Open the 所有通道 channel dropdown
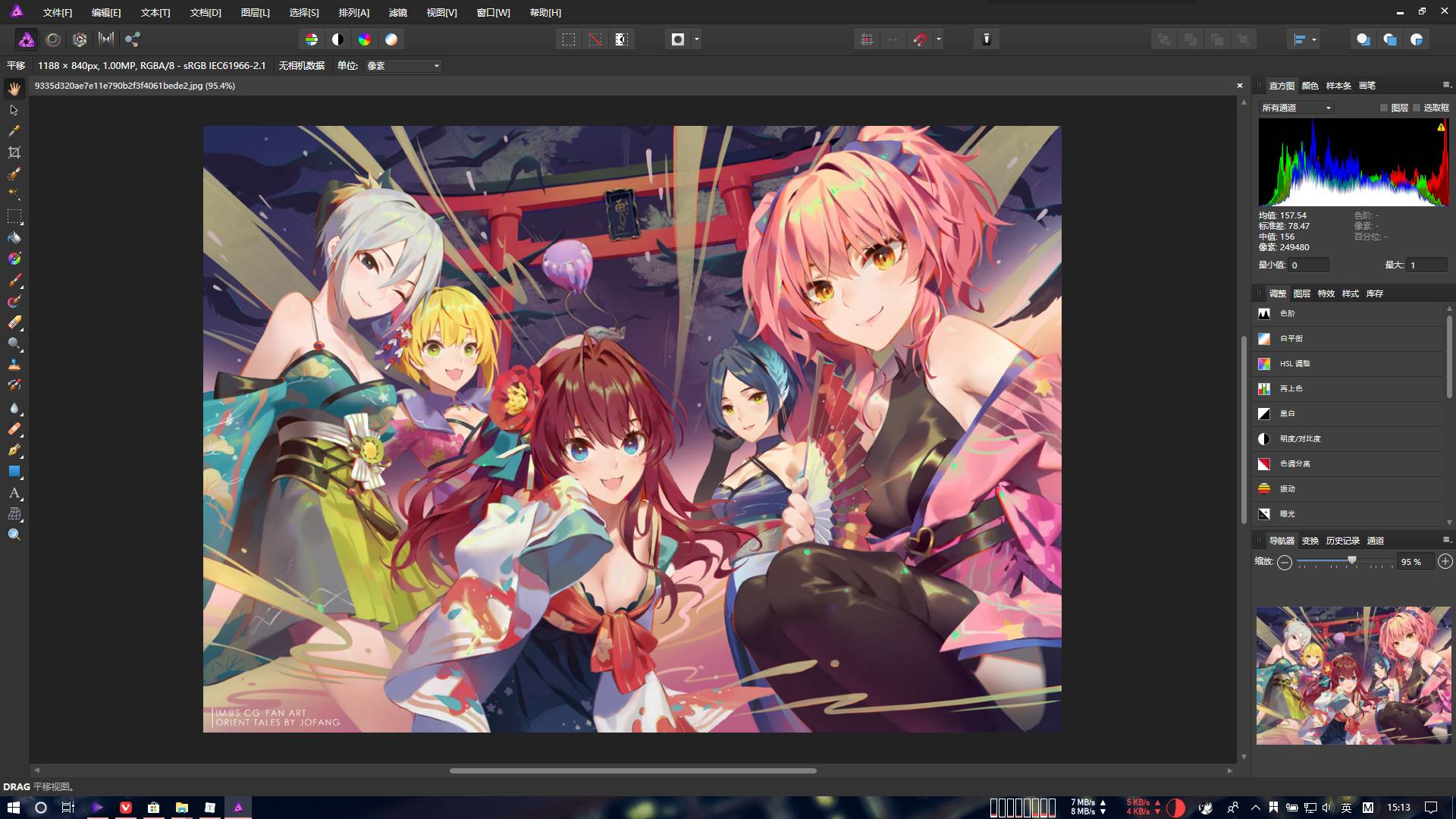Image resolution: width=1456 pixels, height=819 pixels. click(1296, 108)
